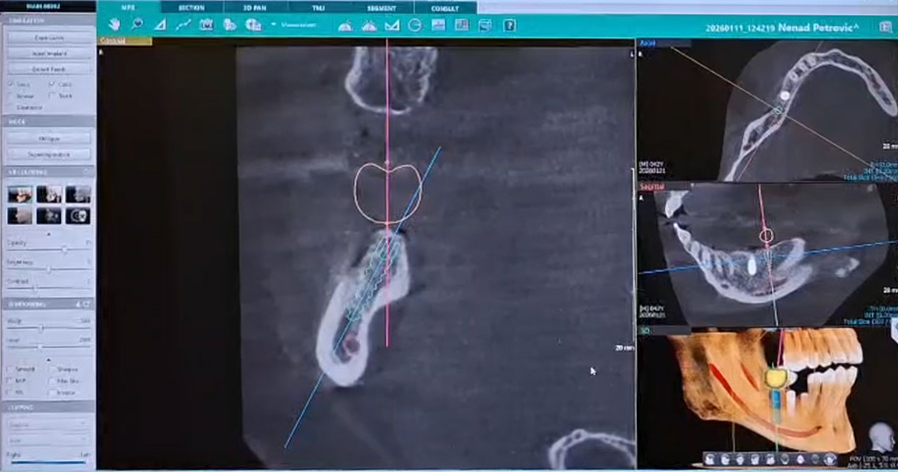898x472 pixels.
Task: Open the second Clipping dropdown
Action: pos(48,440)
